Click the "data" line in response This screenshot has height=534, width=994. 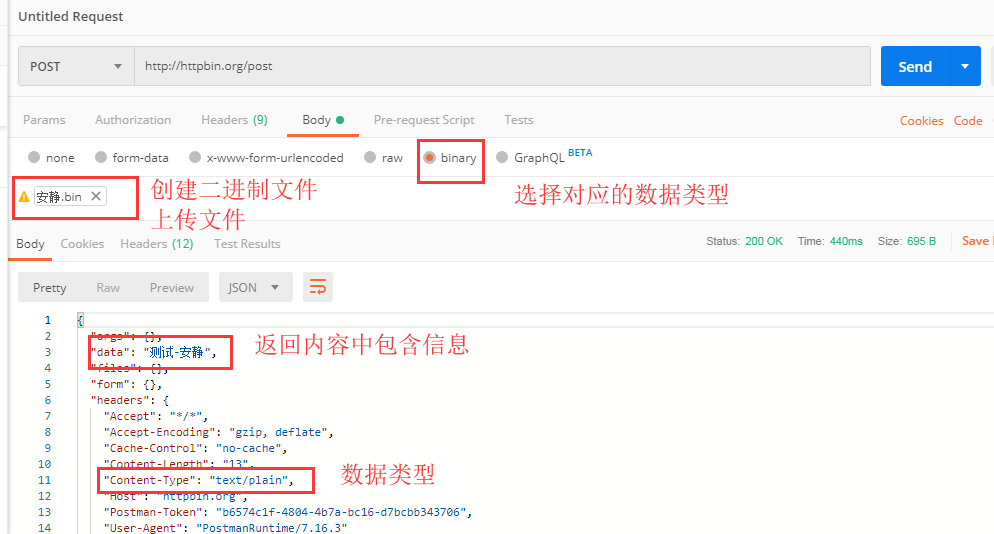pyautogui.click(x=153, y=352)
